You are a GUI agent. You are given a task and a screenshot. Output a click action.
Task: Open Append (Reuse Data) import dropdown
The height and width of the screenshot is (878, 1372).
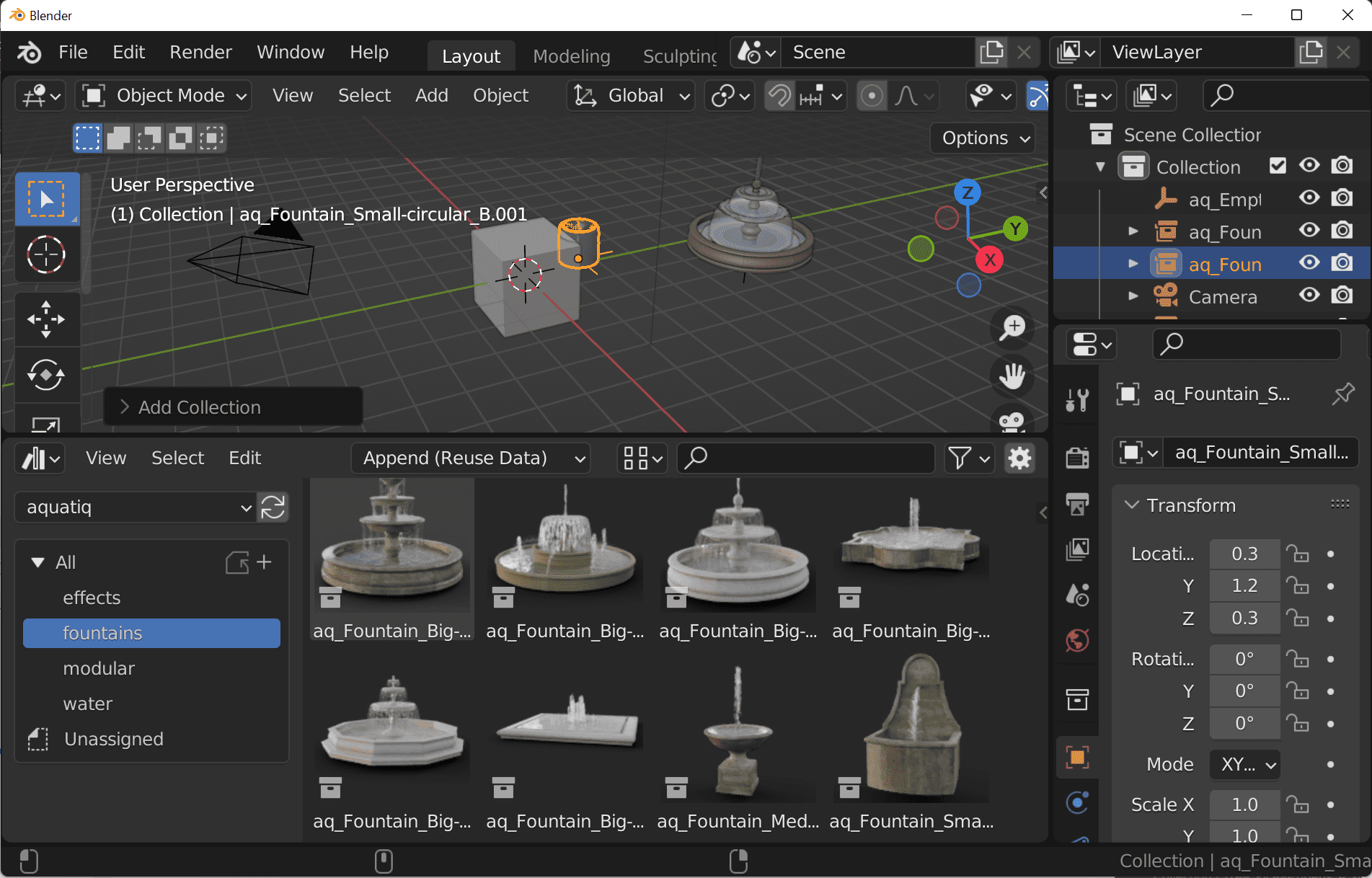click(x=472, y=458)
